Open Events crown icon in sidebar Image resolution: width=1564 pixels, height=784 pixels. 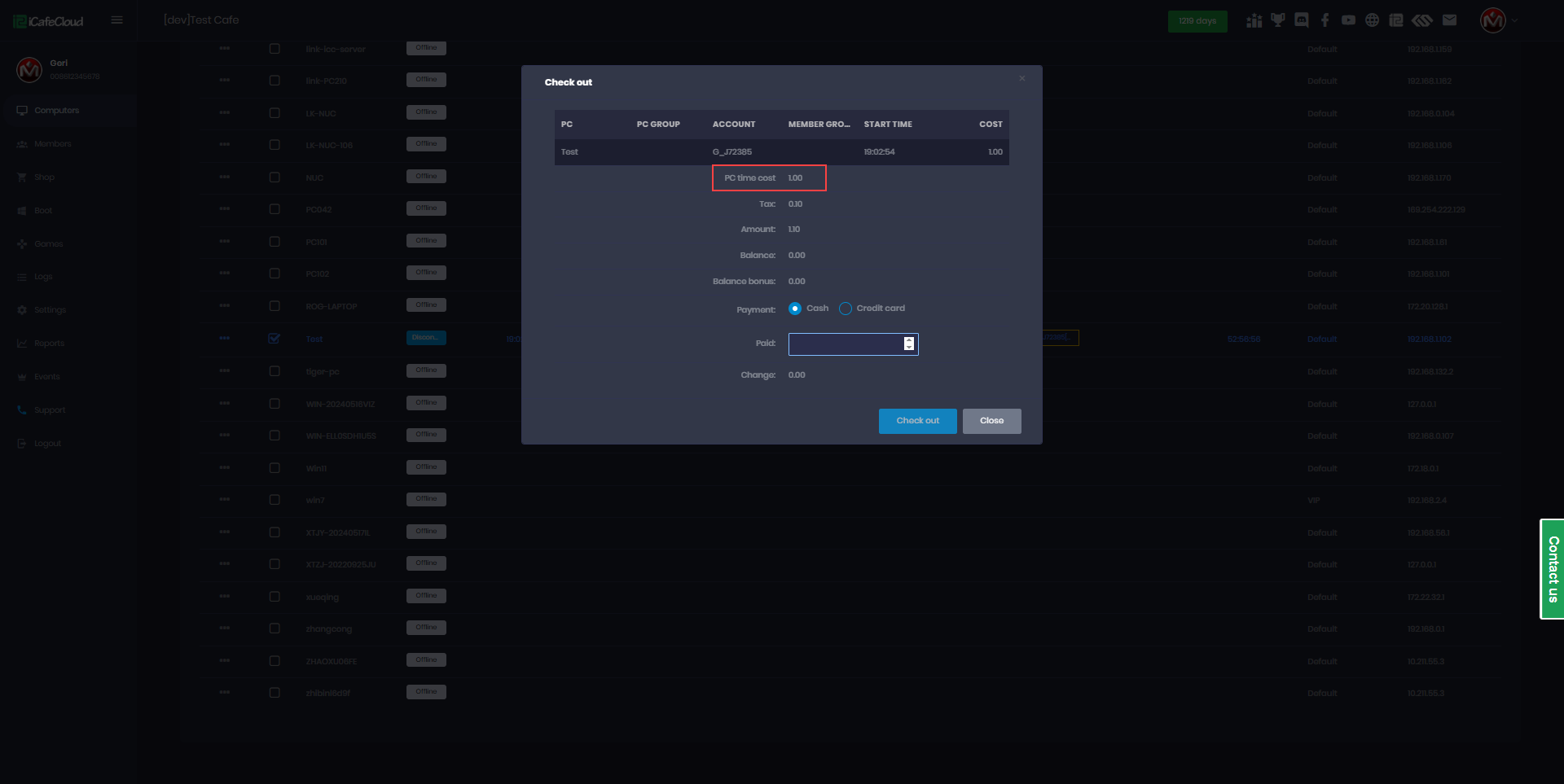[x=22, y=377]
